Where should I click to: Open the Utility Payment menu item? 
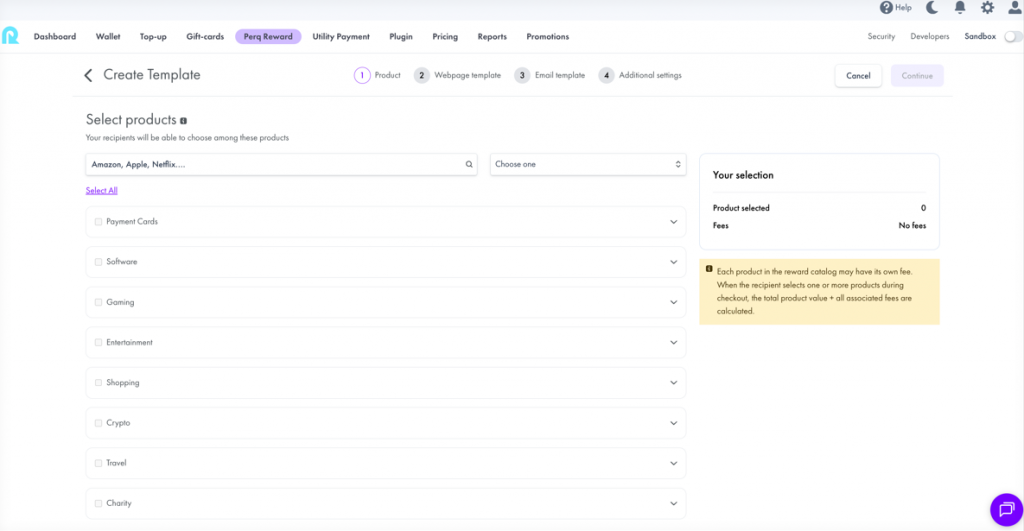(x=341, y=37)
